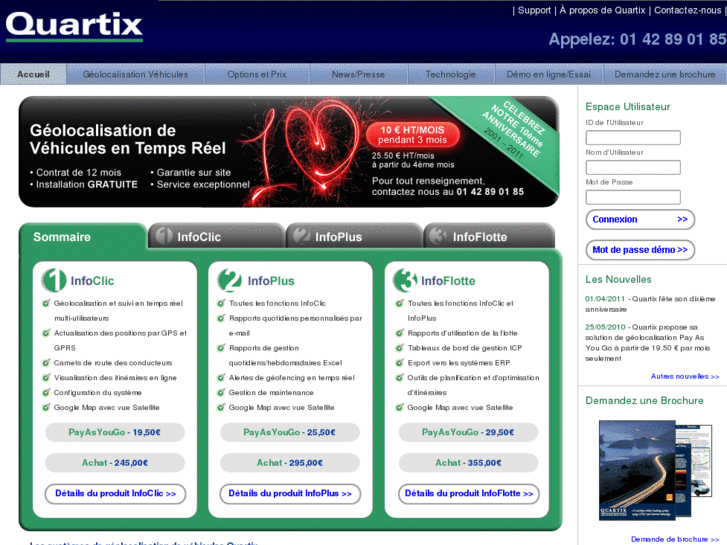Click checkmark beside 'Configuration du système'

coord(46,392)
